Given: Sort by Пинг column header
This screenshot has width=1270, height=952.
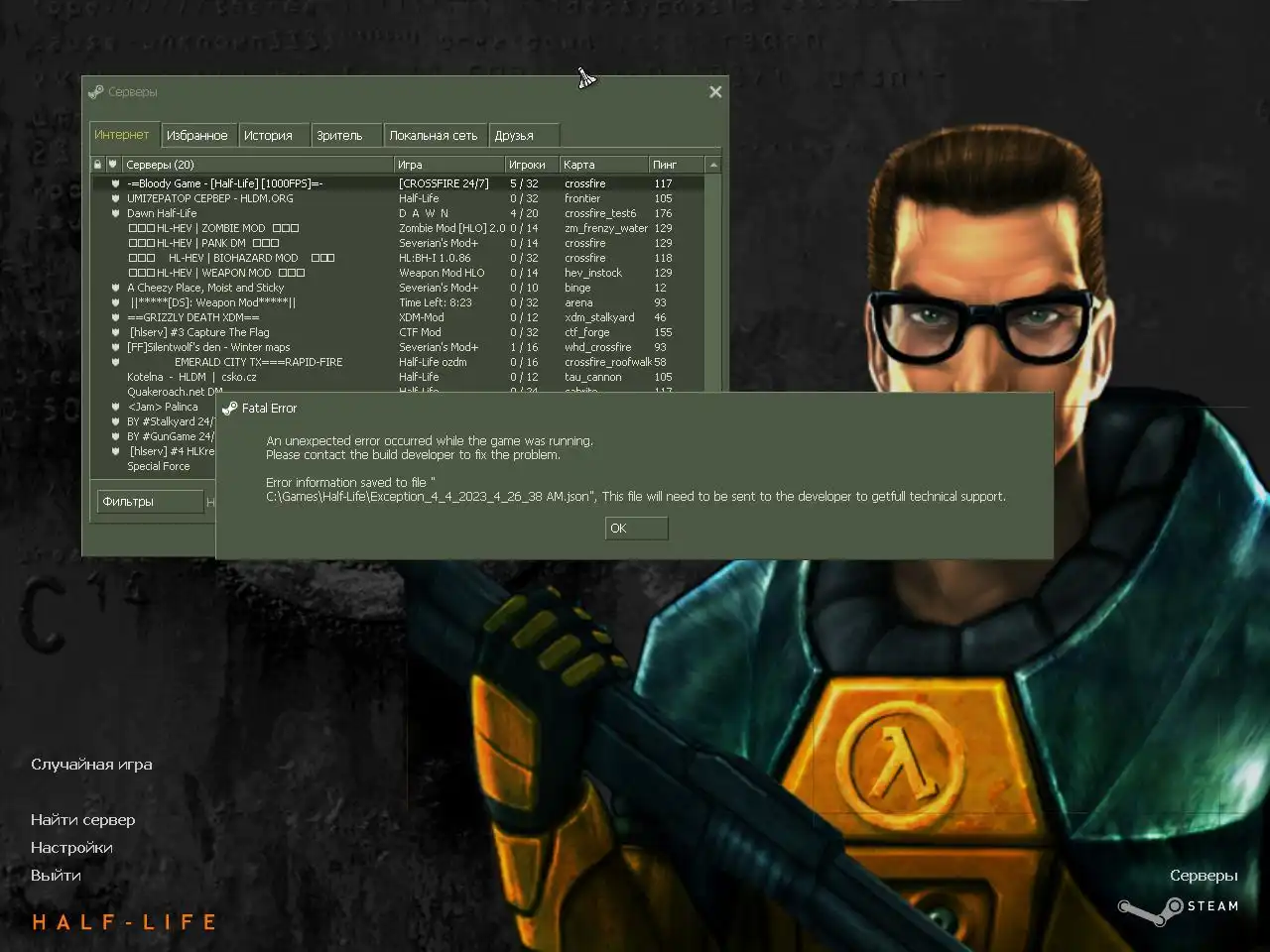Looking at the screenshot, I should click(x=677, y=165).
